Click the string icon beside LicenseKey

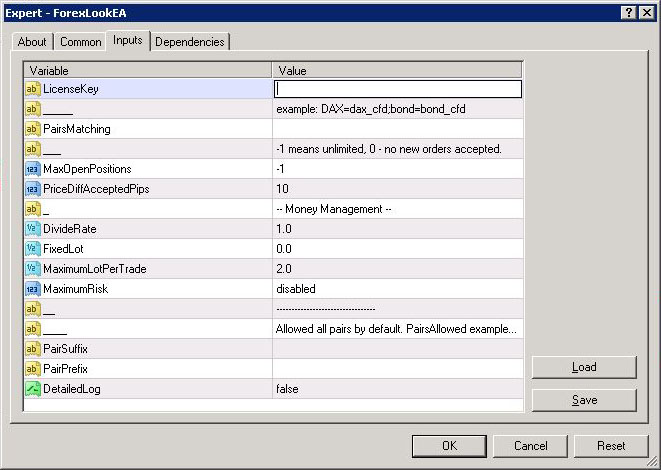pos(33,89)
